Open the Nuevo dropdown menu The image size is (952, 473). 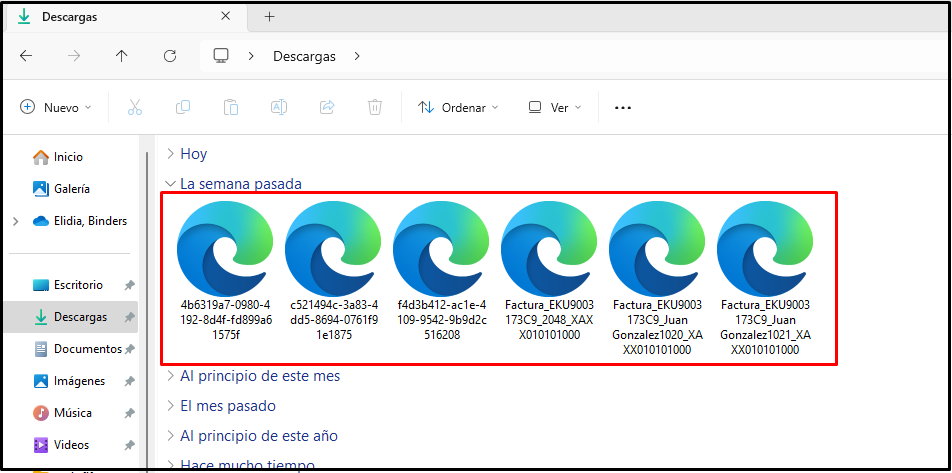pos(56,107)
